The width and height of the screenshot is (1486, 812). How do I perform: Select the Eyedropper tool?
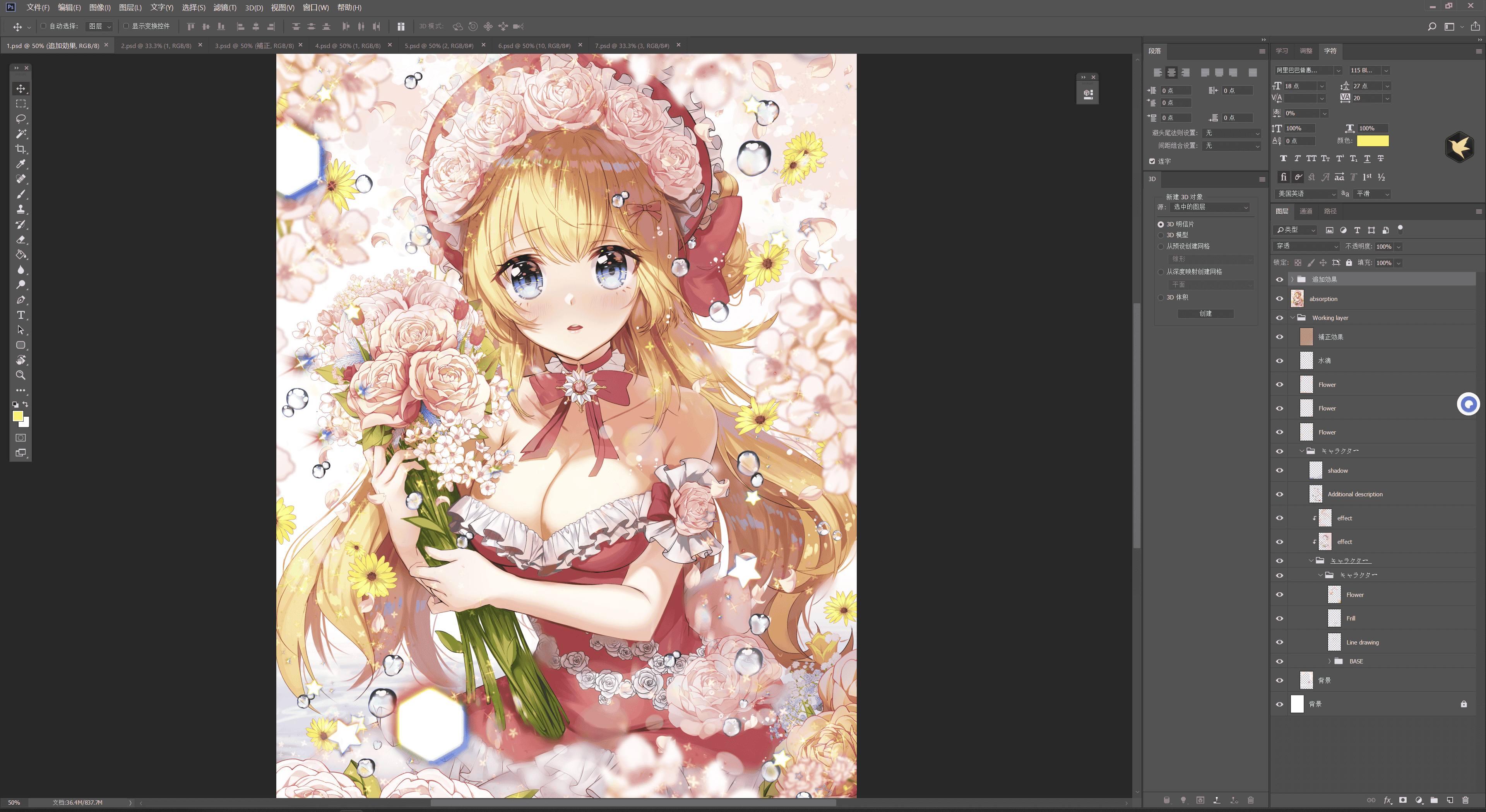21,164
